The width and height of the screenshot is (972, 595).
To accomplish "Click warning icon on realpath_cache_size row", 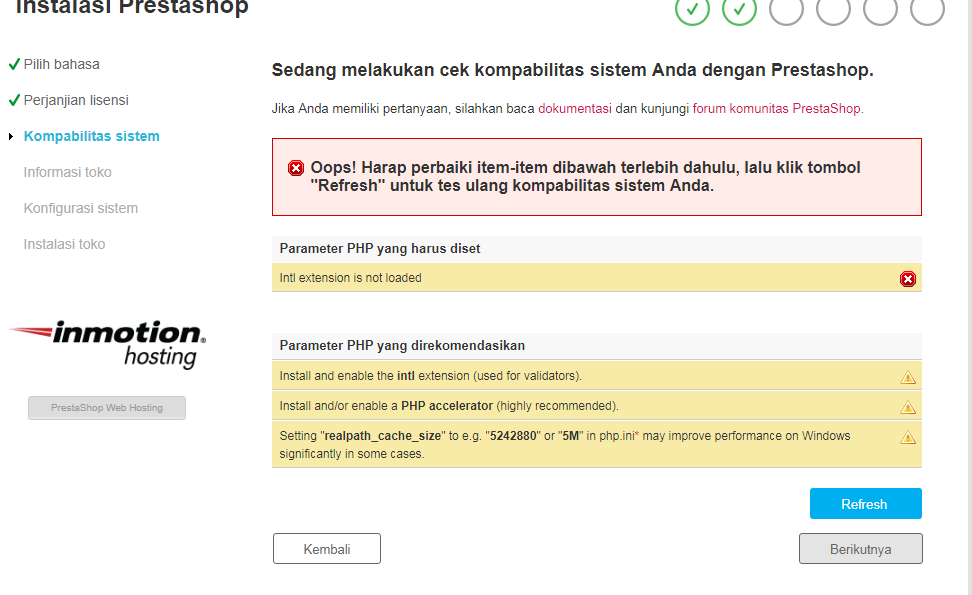I will (908, 438).
